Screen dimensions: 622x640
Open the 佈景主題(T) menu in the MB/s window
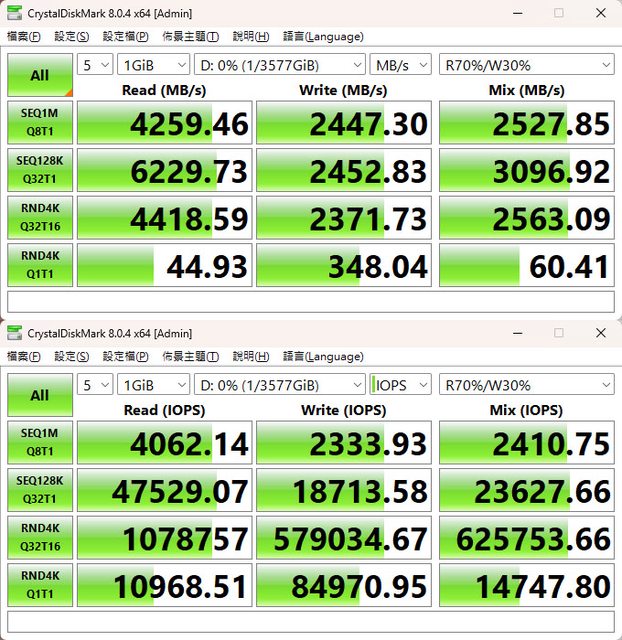tap(190, 37)
